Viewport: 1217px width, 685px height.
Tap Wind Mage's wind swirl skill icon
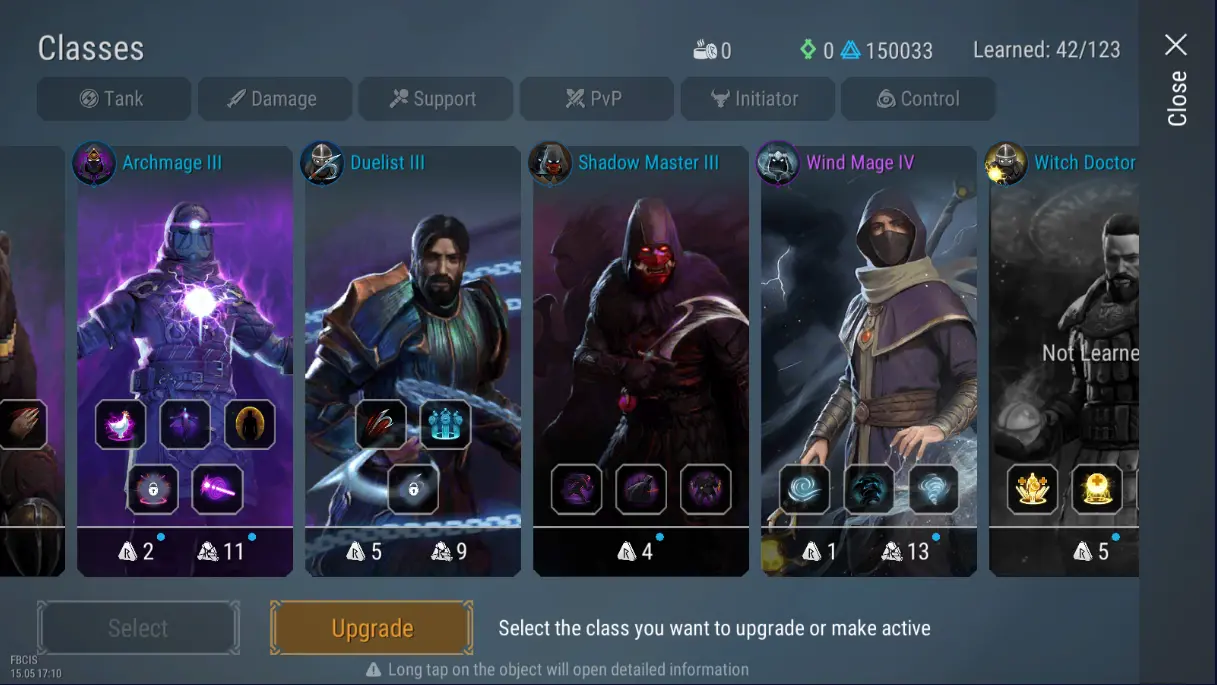(805, 490)
